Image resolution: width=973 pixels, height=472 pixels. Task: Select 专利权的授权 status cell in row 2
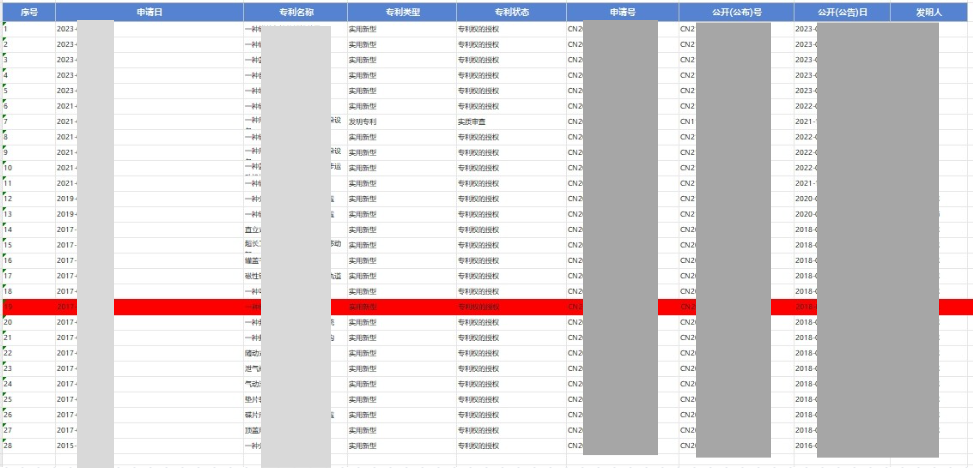[x=511, y=45]
